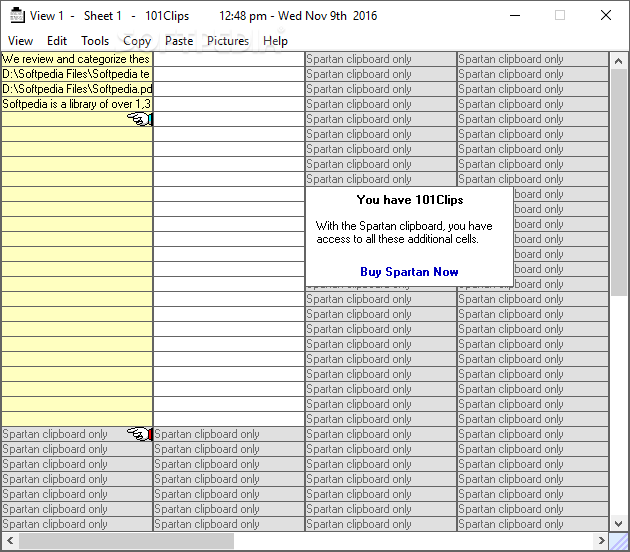Click the 101Clips clipboard icon in title bar
Image resolution: width=630 pixels, height=552 pixels.
click(17, 15)
